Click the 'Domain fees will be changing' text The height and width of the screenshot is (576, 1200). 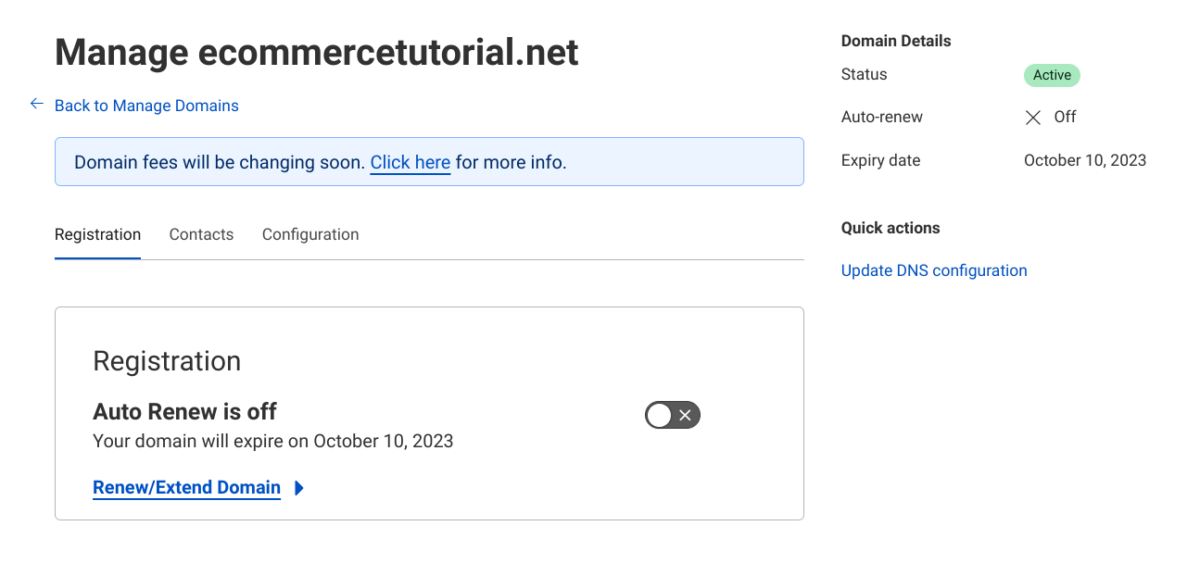point(219,162)
